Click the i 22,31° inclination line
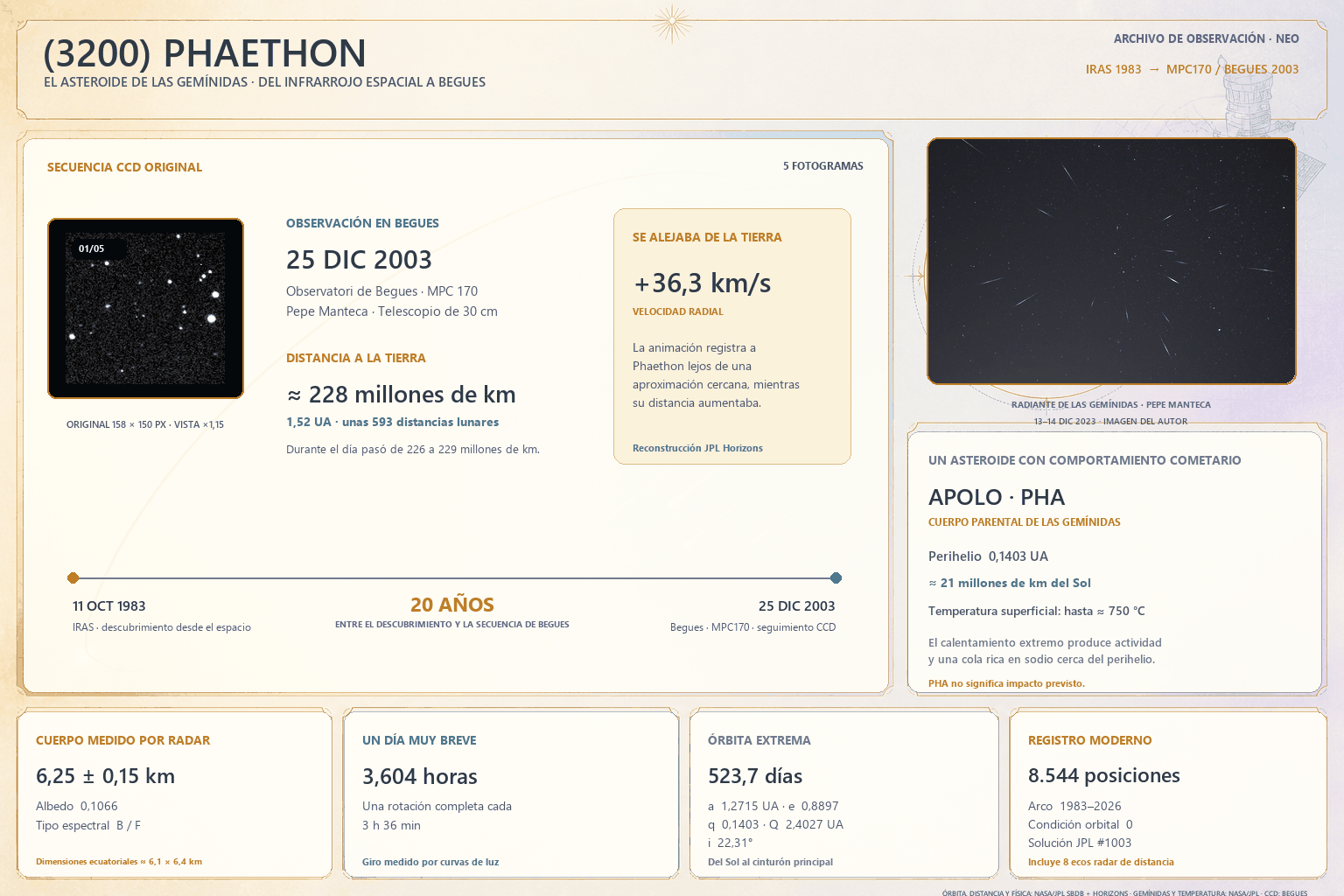This screenshot has width=1344, height=896. pyautogui.click(x=731, y=843)
